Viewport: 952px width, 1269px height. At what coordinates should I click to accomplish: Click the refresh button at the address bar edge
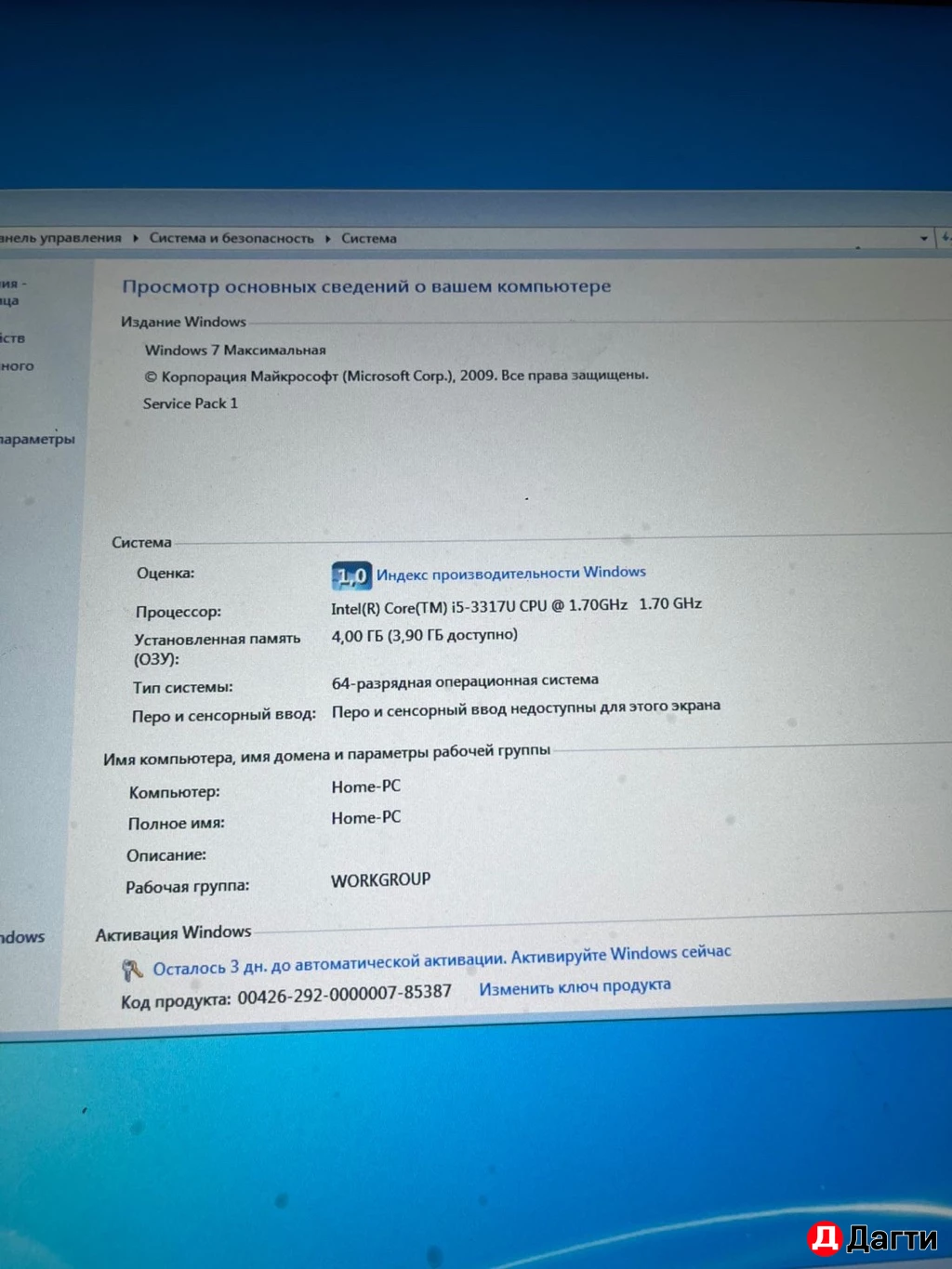(945, 238)
